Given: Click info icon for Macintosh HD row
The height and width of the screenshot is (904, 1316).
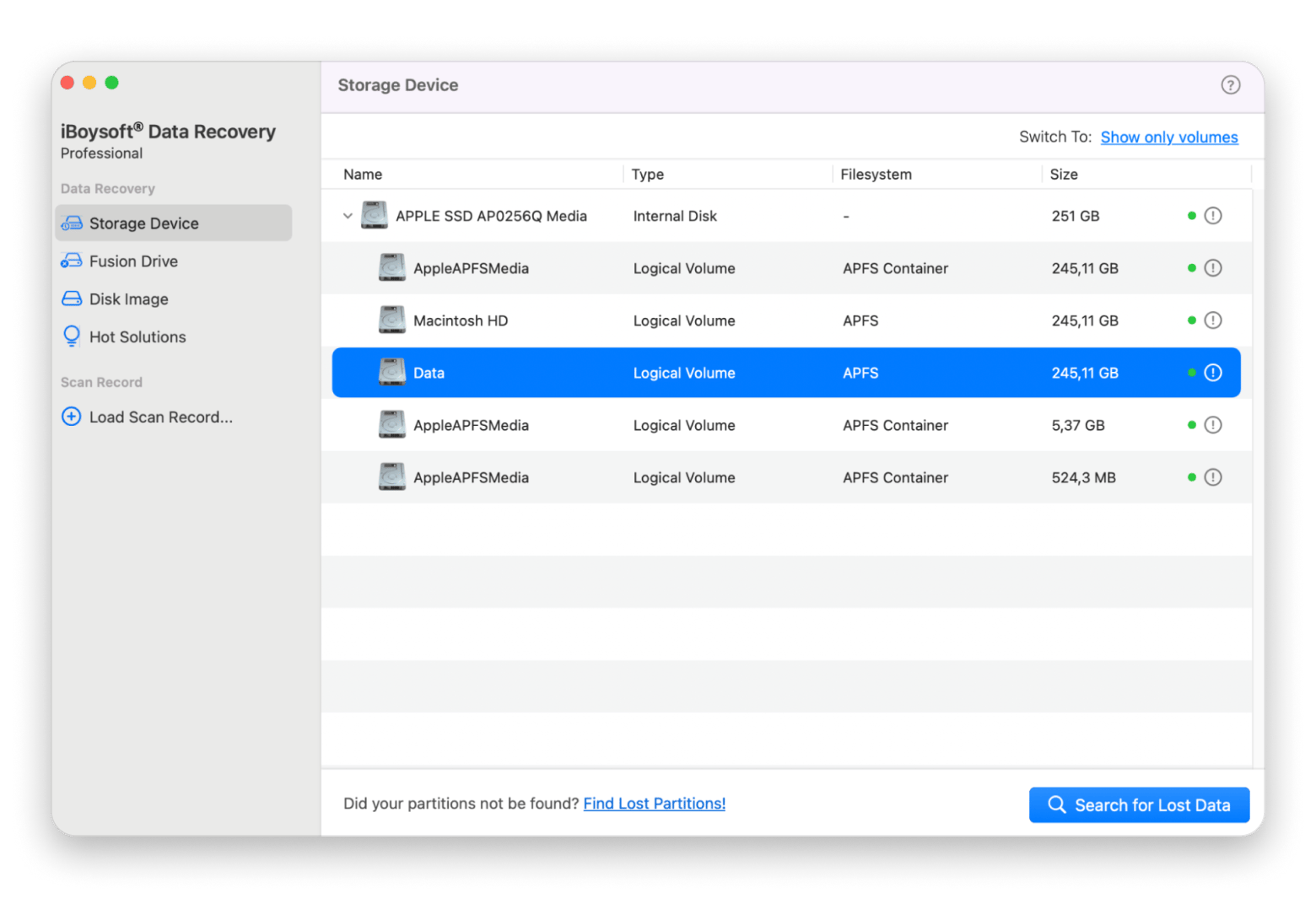Looking at the screenshot, I should [1212, 320].
